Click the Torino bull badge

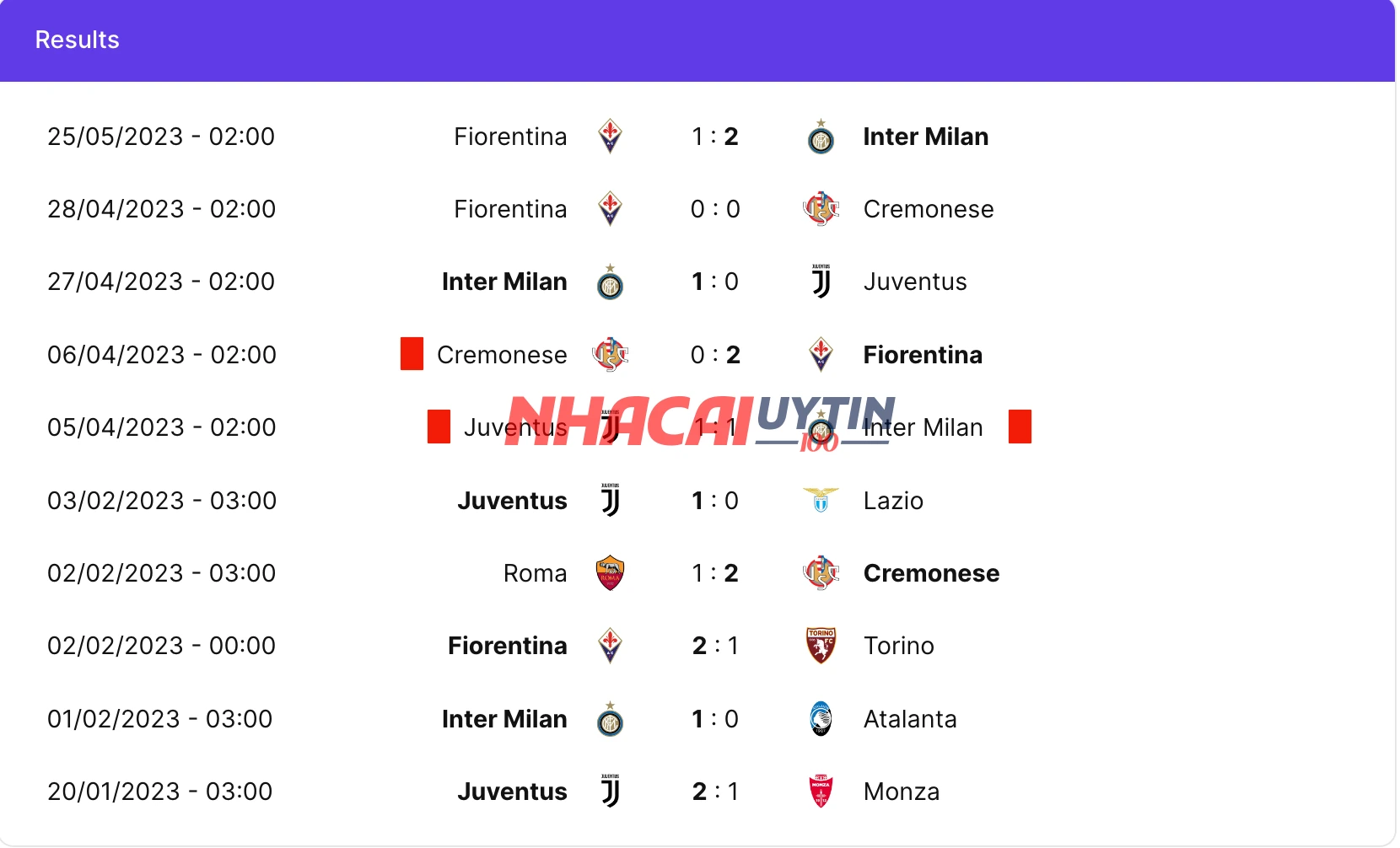tap(821, 646)
